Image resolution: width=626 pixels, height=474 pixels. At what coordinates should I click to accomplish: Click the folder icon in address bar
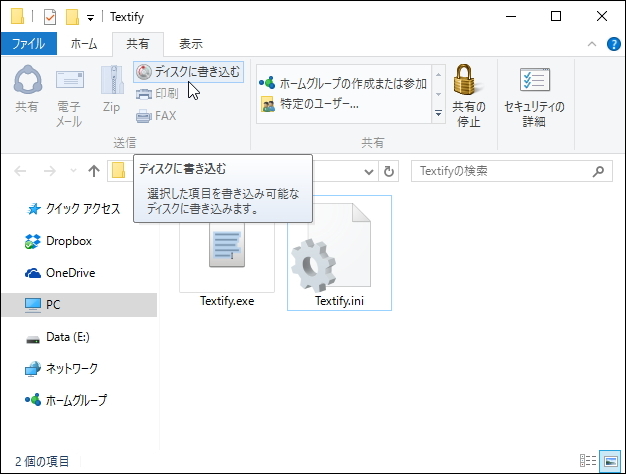coord(118,171)
